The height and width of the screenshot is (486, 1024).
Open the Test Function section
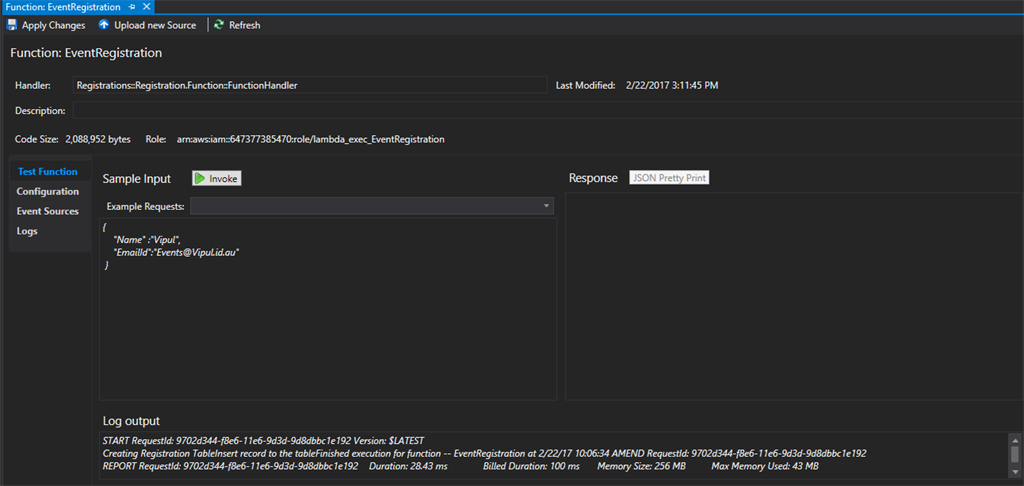(48, 172)
